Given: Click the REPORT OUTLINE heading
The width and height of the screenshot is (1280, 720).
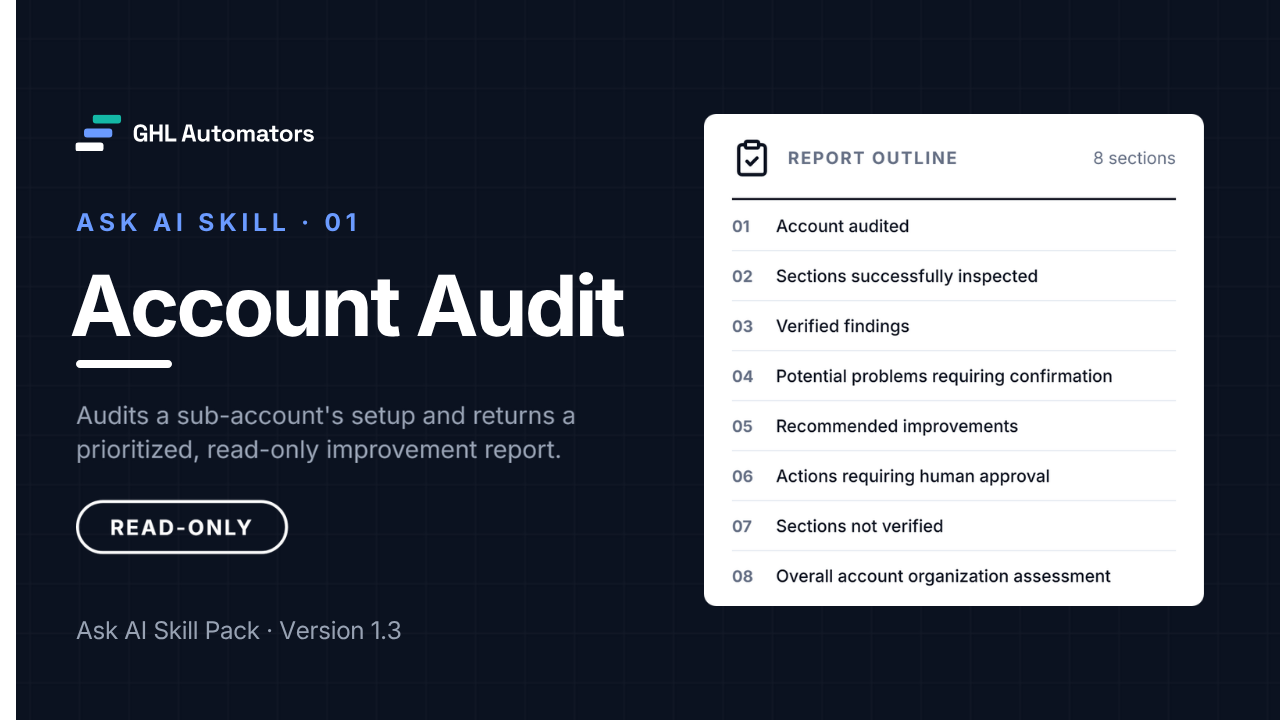Looking at the screenshot, I should pyautogui.click(x=872, y=158).
